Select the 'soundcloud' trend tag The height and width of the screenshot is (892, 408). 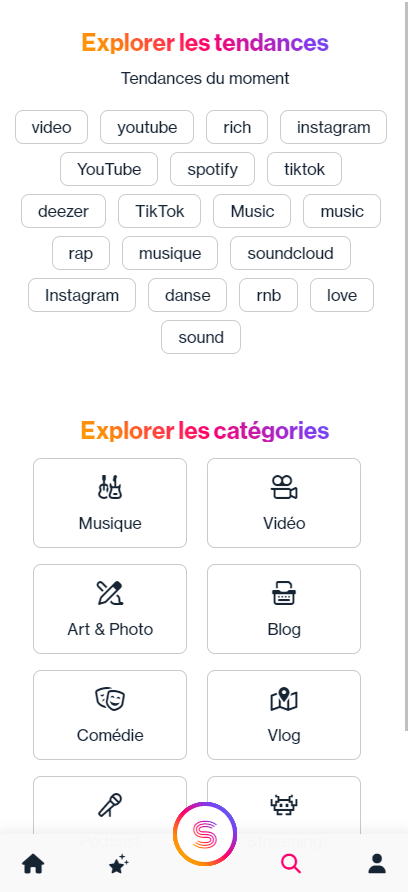(x=290, y=253)
